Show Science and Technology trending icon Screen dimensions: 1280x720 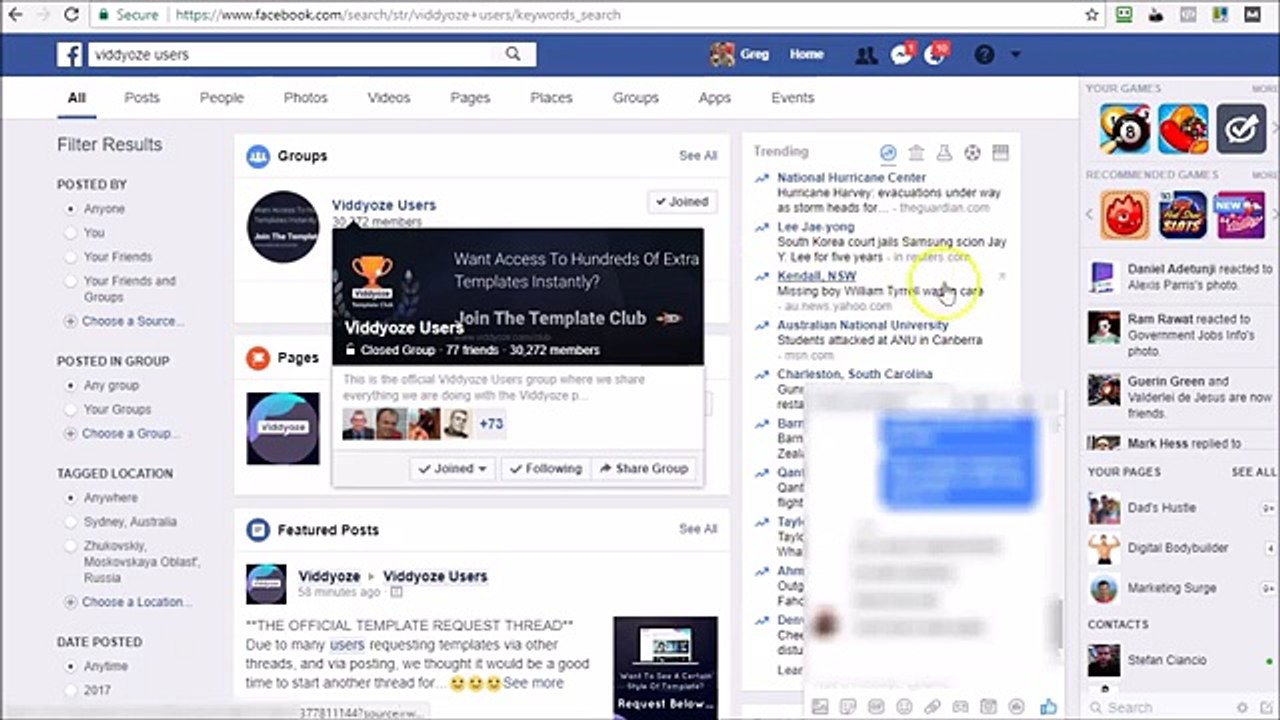944,152
